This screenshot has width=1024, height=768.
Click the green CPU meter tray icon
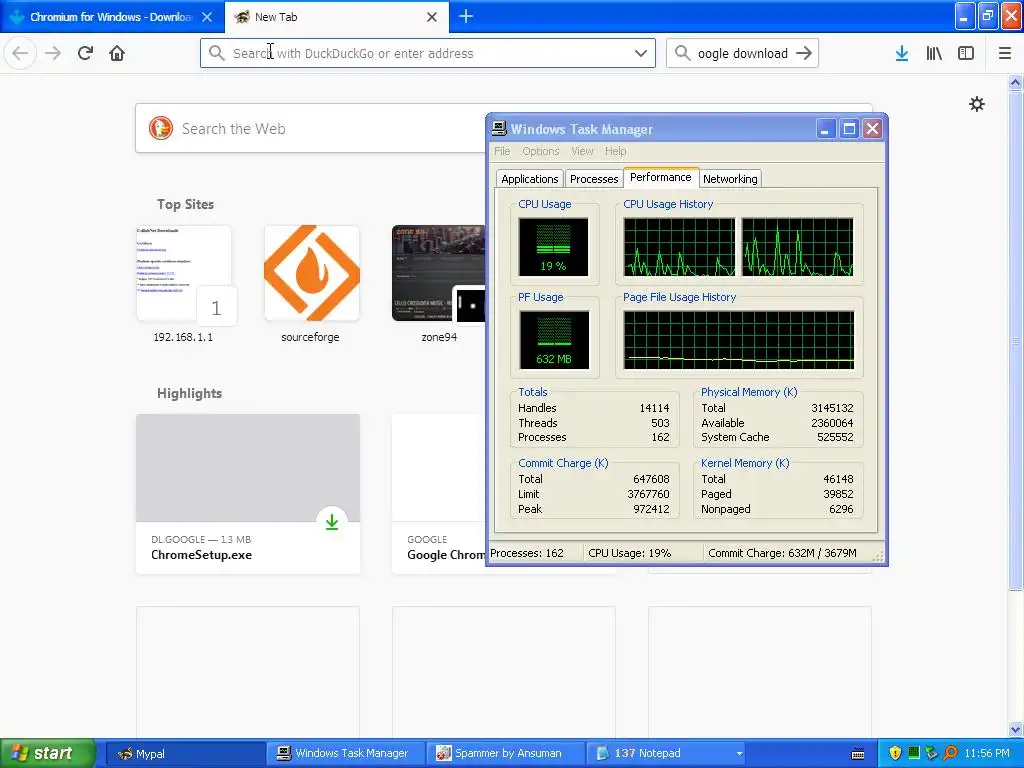pyautogui.click(x=914, y=753)
